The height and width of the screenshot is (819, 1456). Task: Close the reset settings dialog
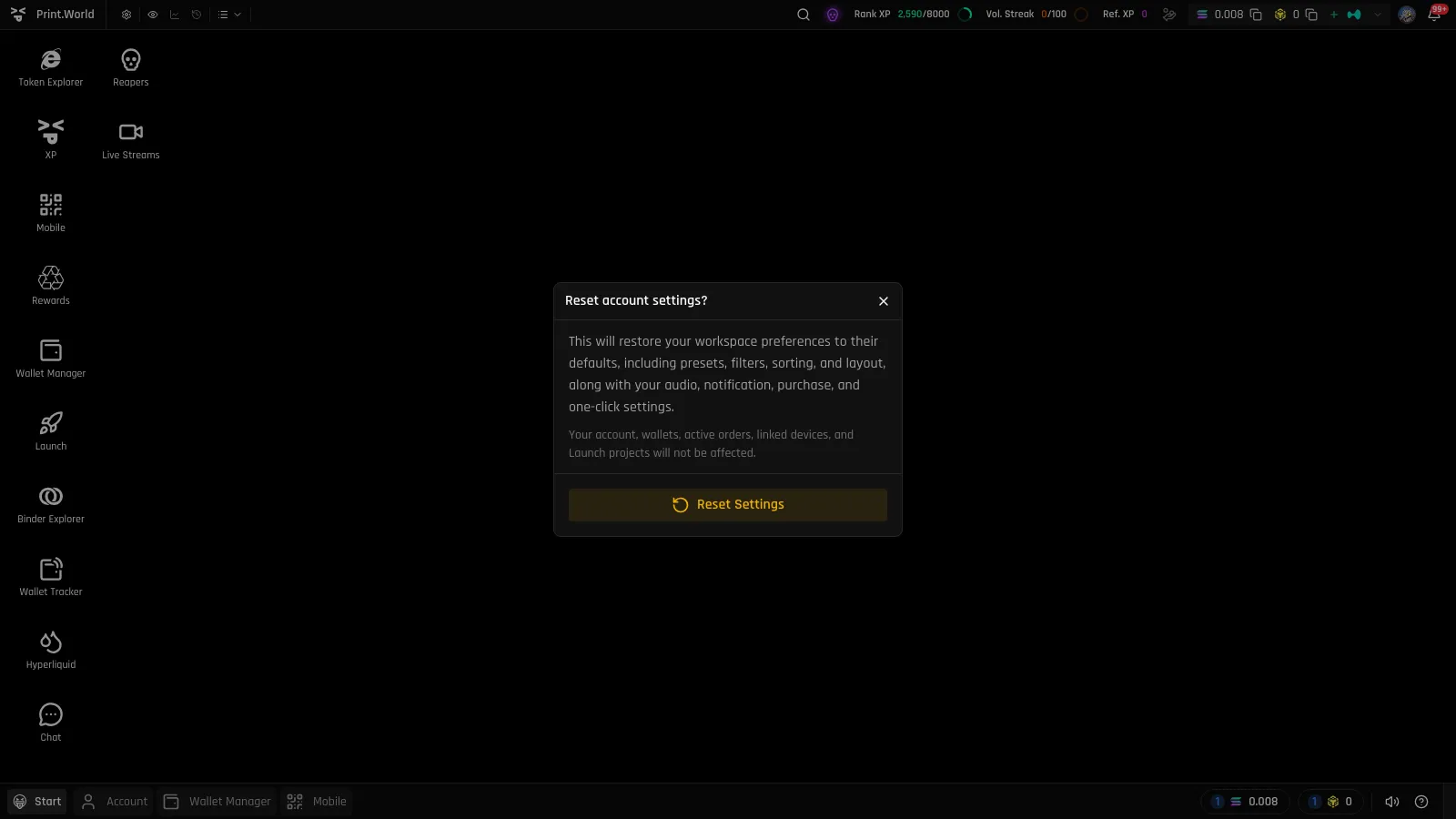(x=883, y=301)
